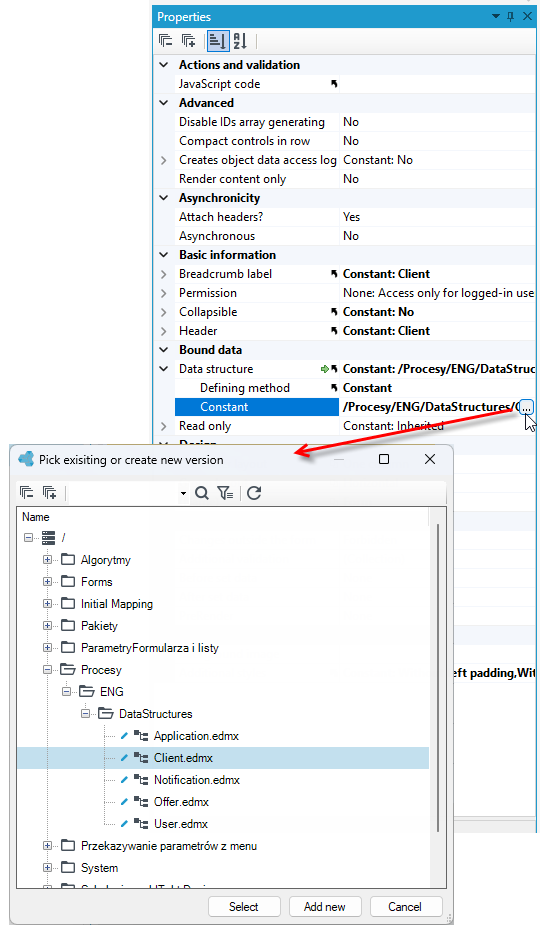Click marker icon beside Defining method
Screen dimensions: 540x933
click(x=334, y=389)
